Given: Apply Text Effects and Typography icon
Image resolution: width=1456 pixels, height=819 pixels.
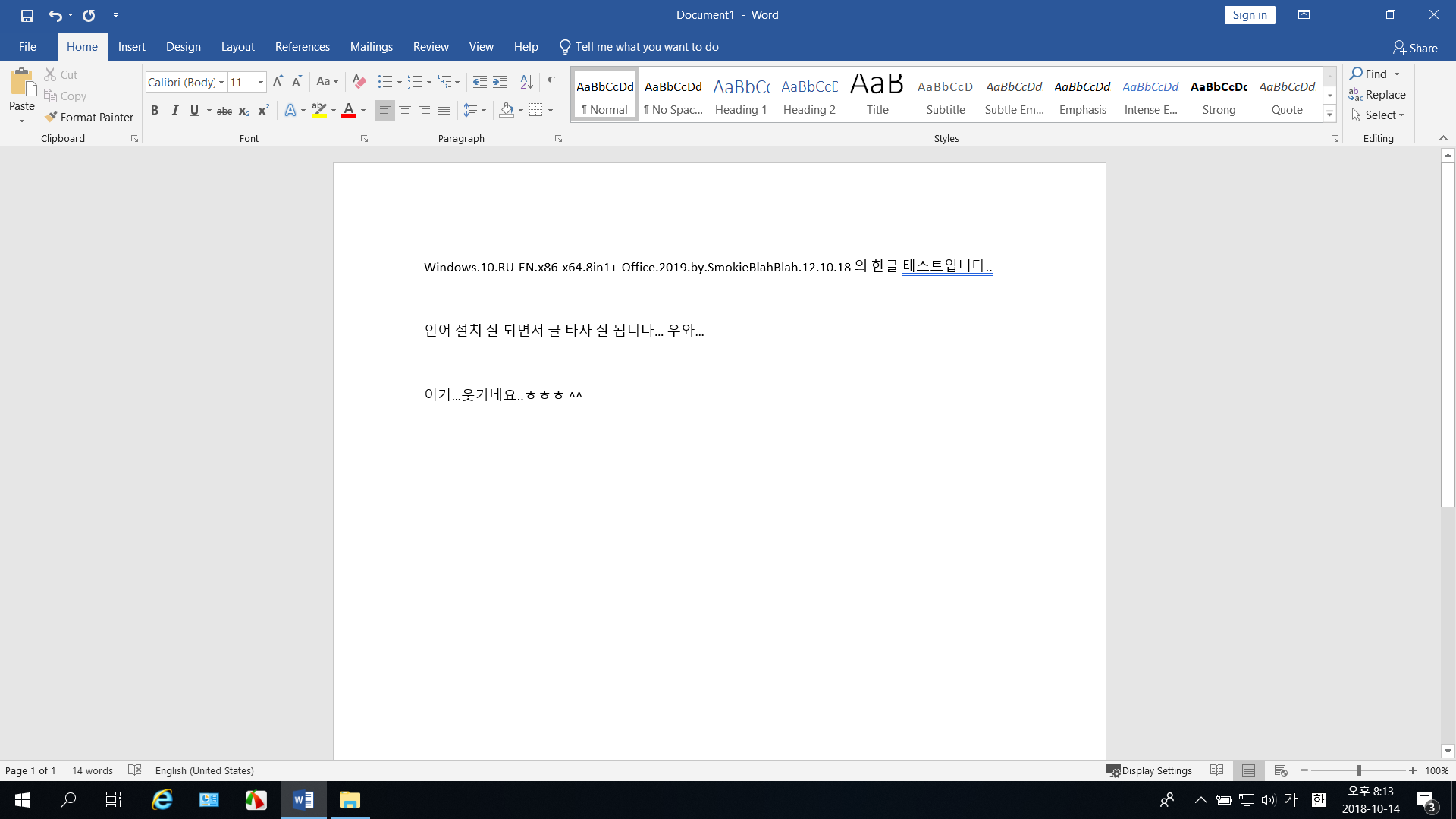Looking at the screenshot, I should (x=290, y=111).
